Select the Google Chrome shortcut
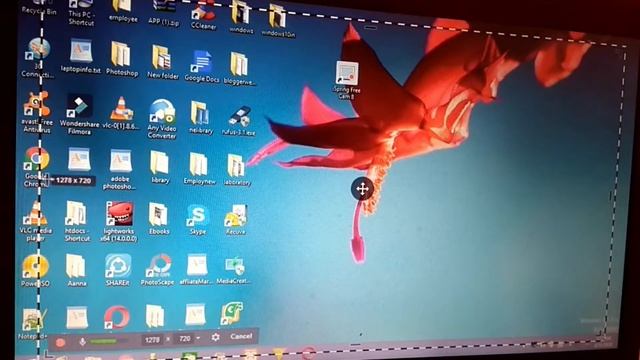Viewport: 640px width, 360px height. click(37, 167)
